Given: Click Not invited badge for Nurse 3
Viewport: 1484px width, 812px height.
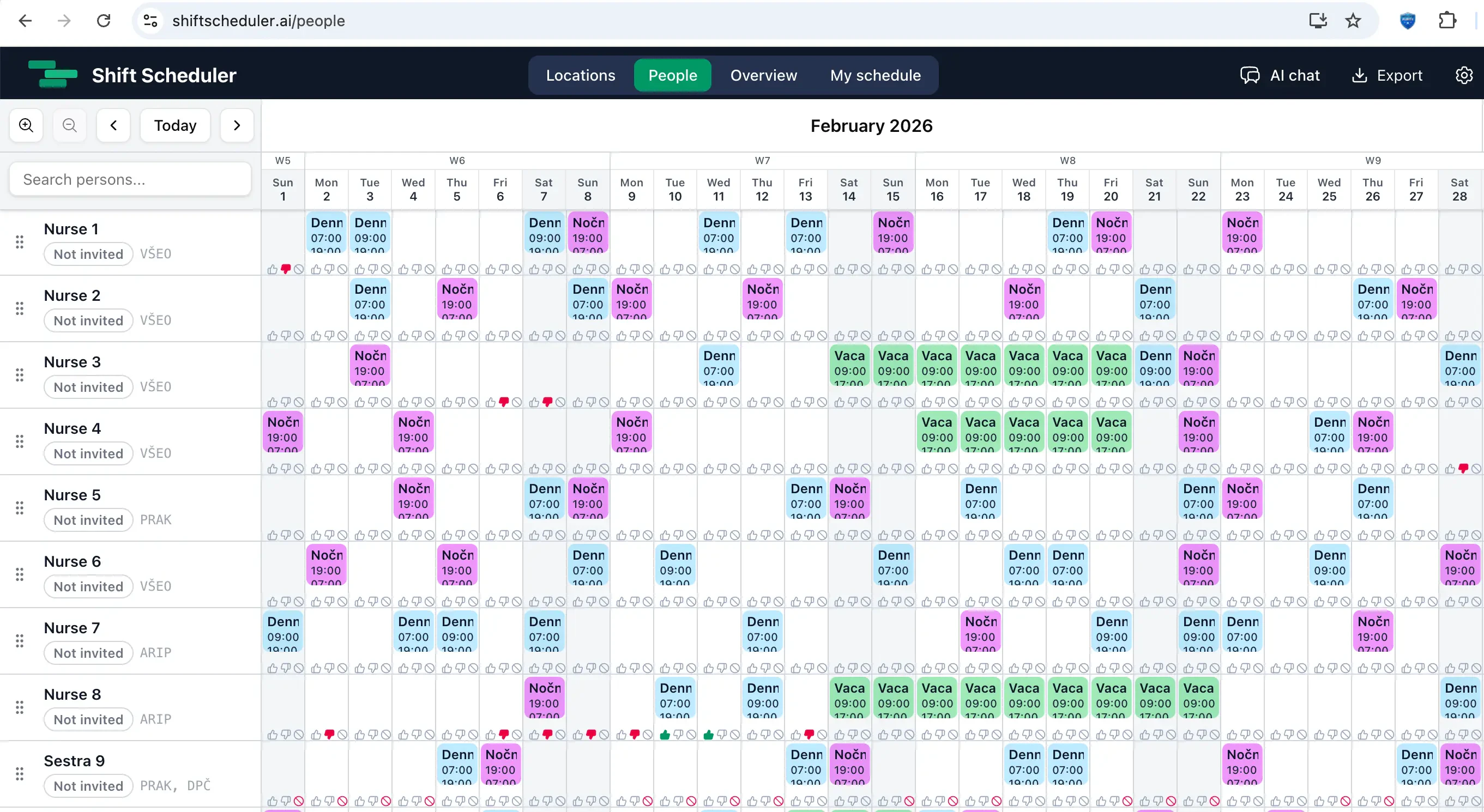Looking at the screenshot, I should coord(88,387).
